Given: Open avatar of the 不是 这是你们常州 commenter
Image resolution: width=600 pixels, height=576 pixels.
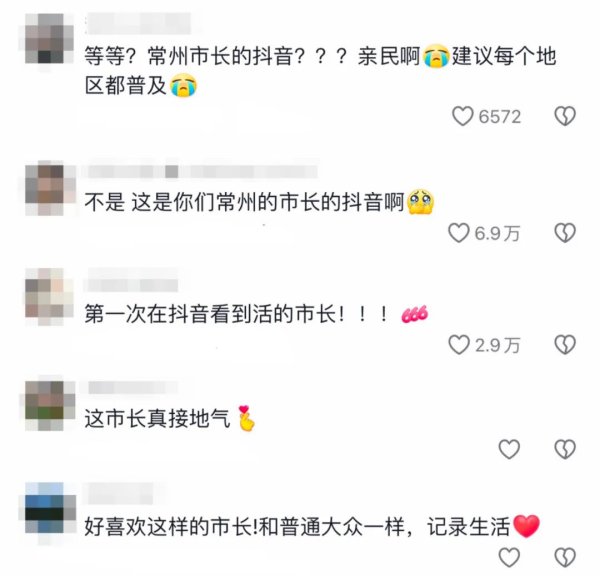Looking at the screenshot, I should [x=50, y=189].
